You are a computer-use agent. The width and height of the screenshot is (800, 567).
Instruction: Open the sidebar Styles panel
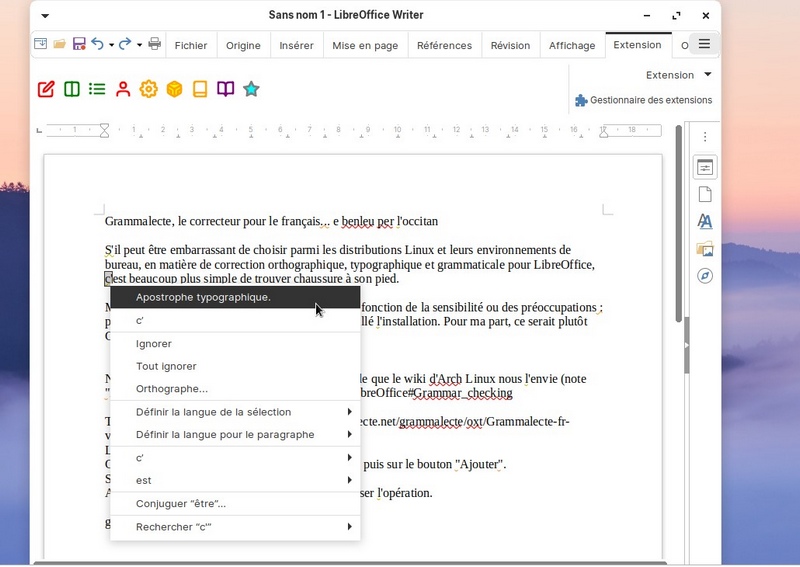tap(705, 222)
